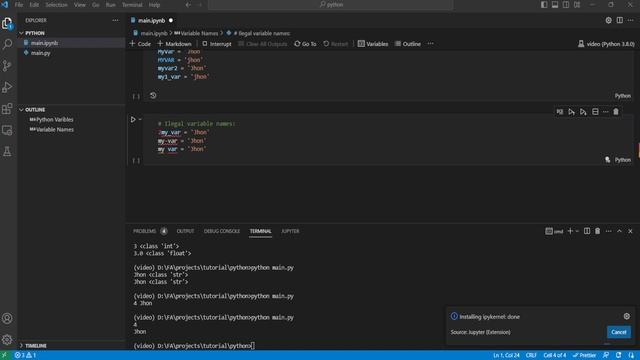Image resolution: width=640 pixels, height=360 pixels.
Task: Toggle the secondary side bar layout icon
Action: (x=566, y=5)
